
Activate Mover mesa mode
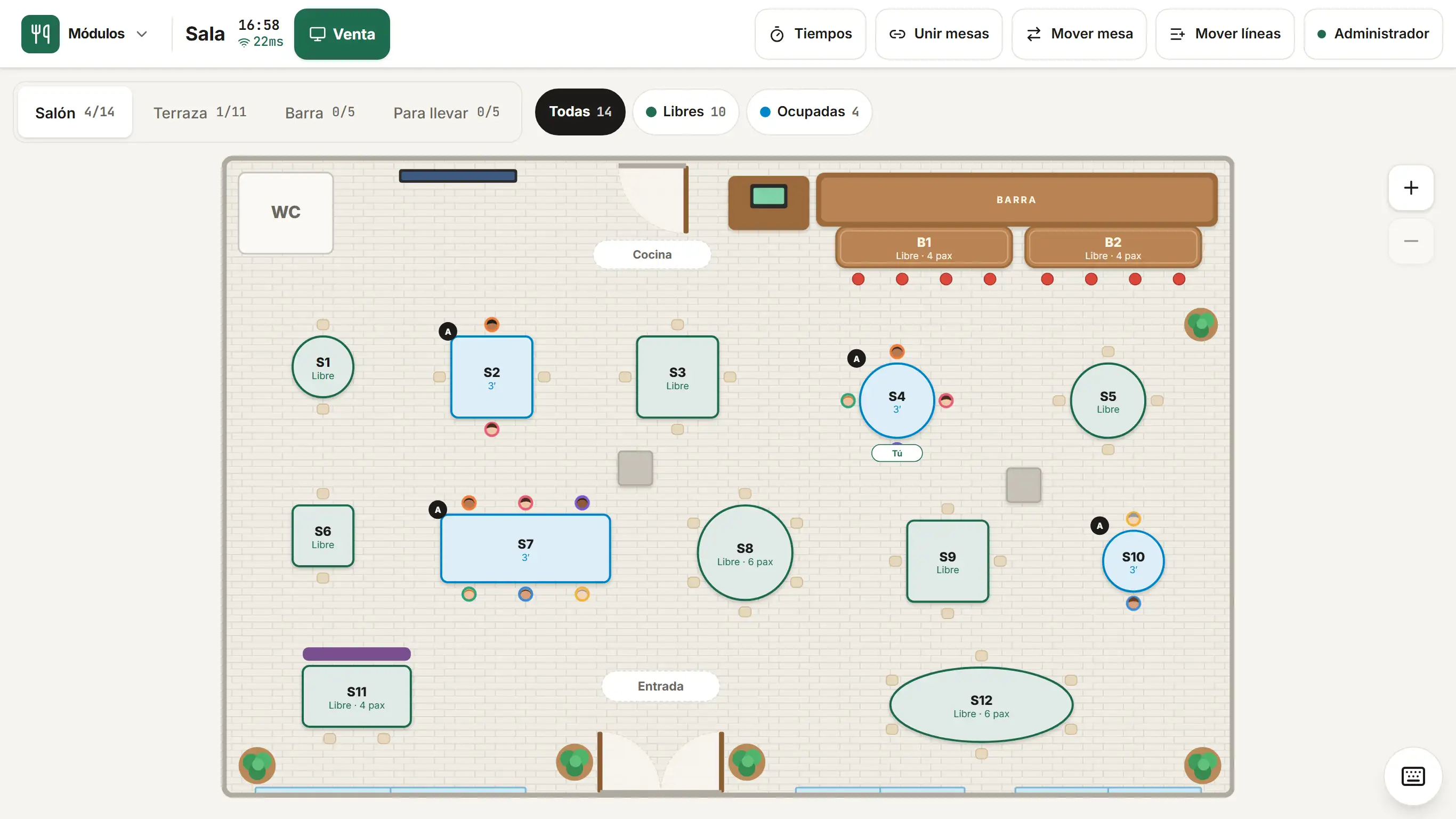[1079, 34]
